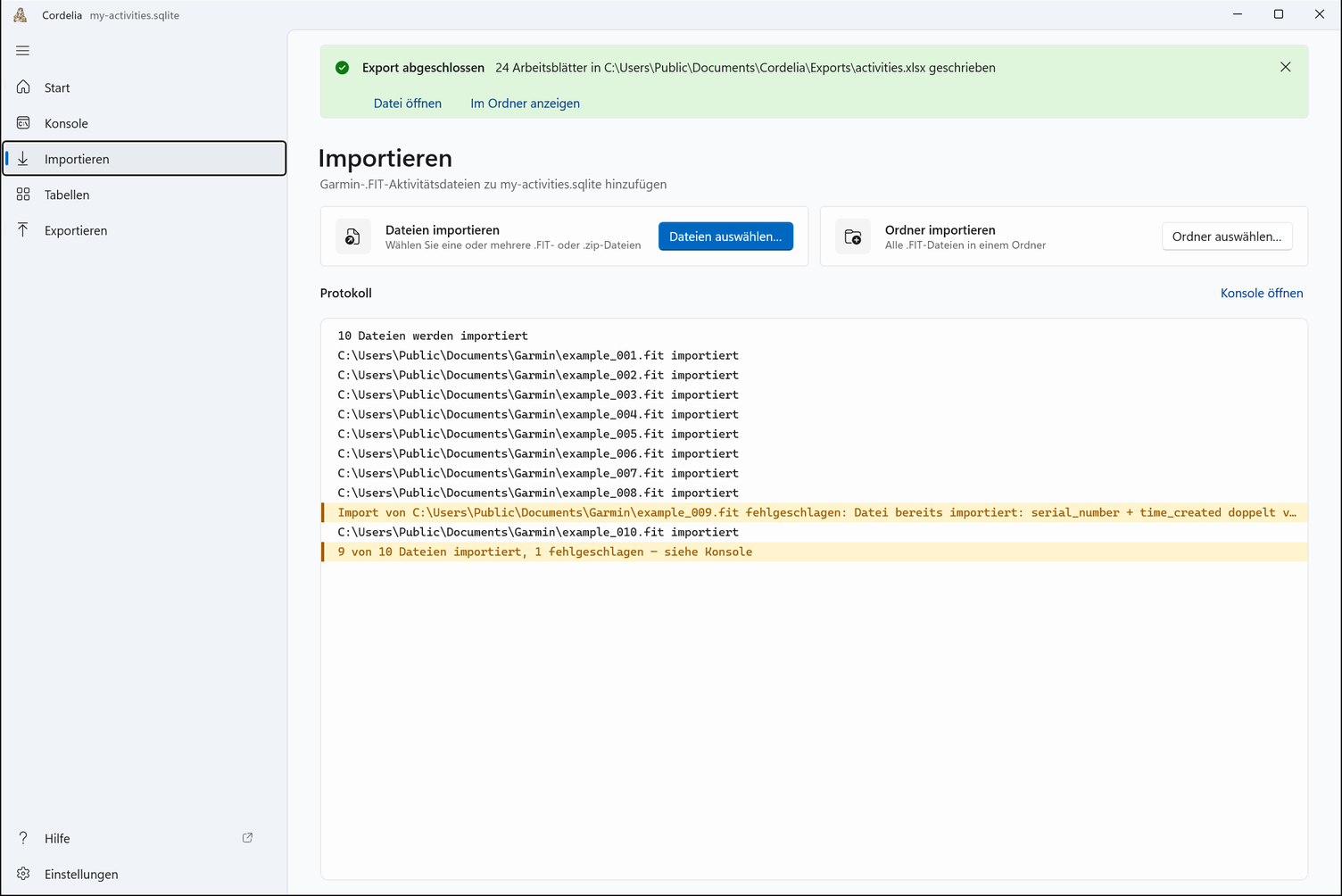Toggle the hamburger navigation menu

coord(23,51)
